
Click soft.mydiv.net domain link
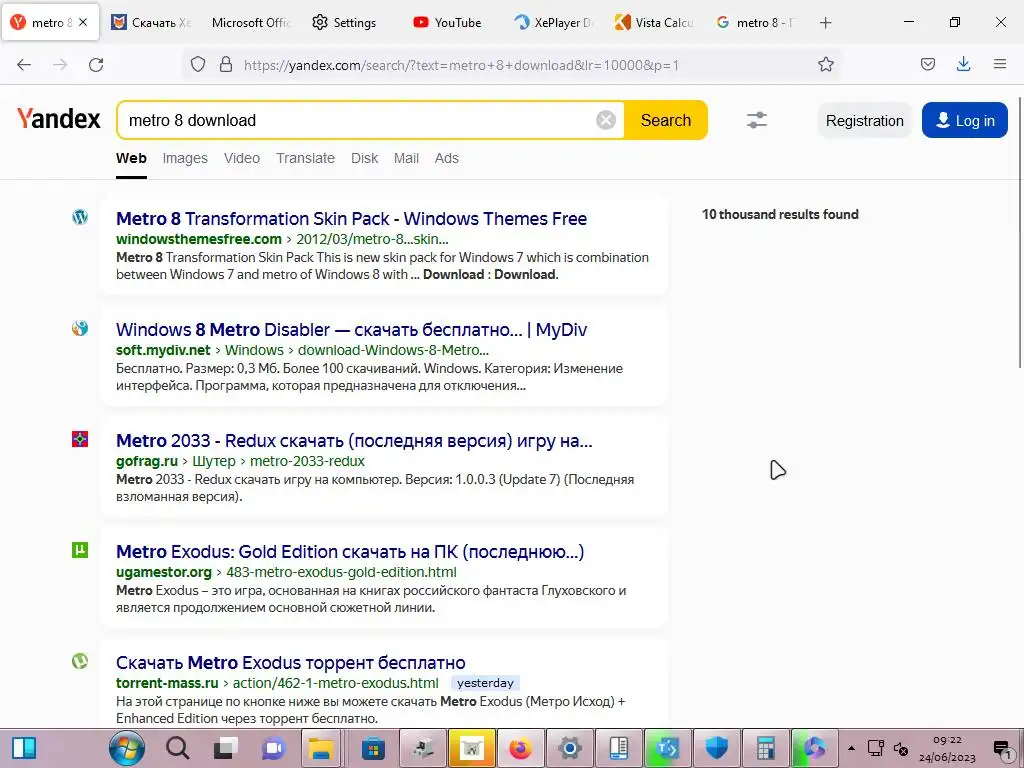(x=163, y=350)
